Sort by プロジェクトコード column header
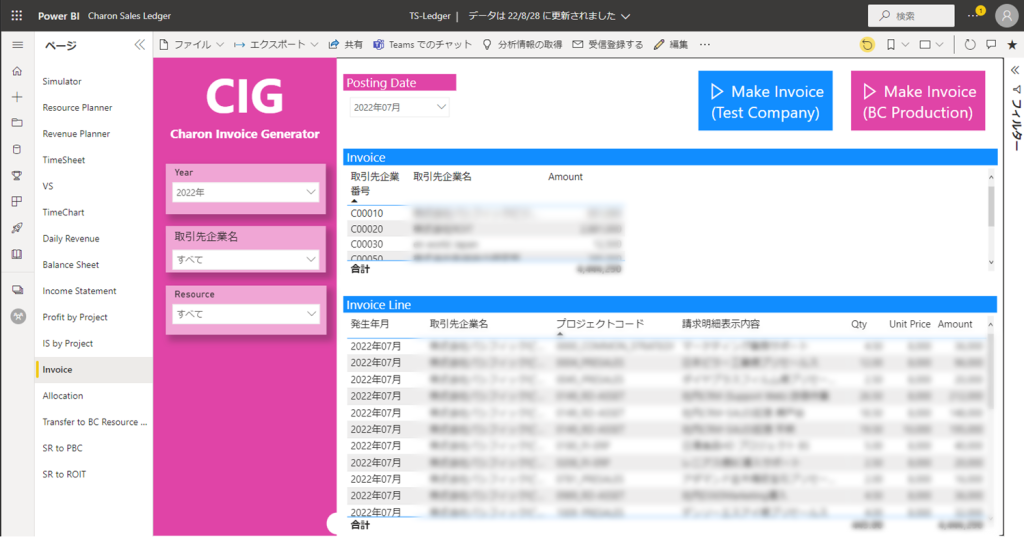This screenshot has height=541, width=1024. click(x=600, y=323)
